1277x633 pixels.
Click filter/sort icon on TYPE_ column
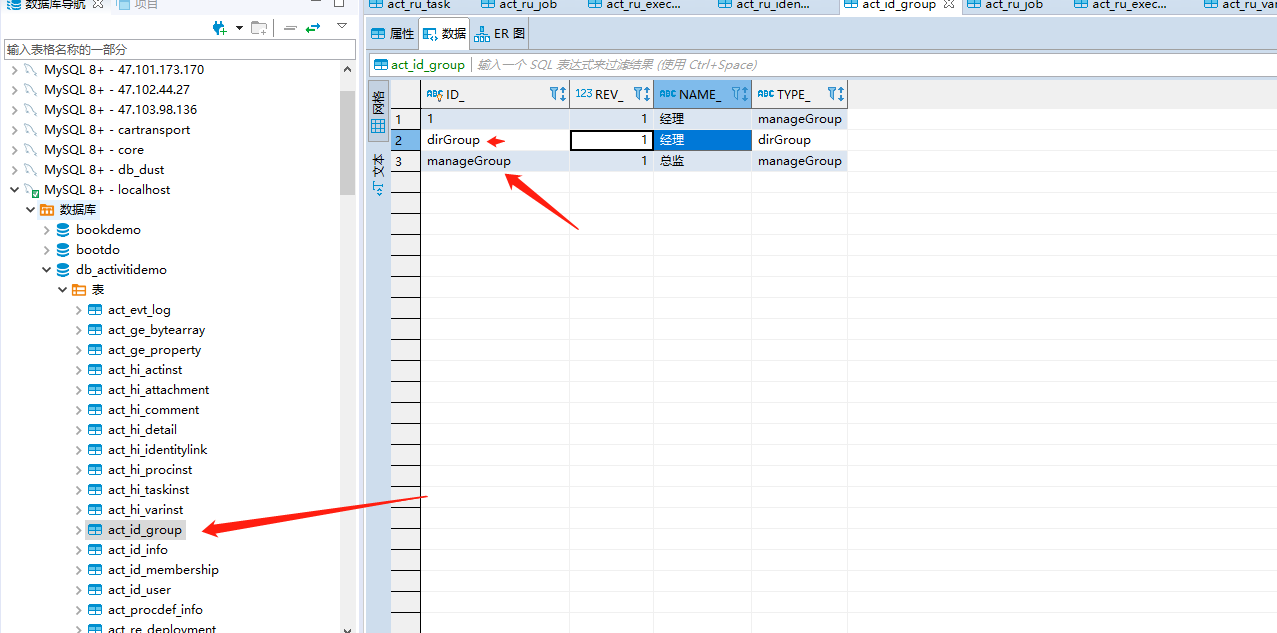[836, 94]
